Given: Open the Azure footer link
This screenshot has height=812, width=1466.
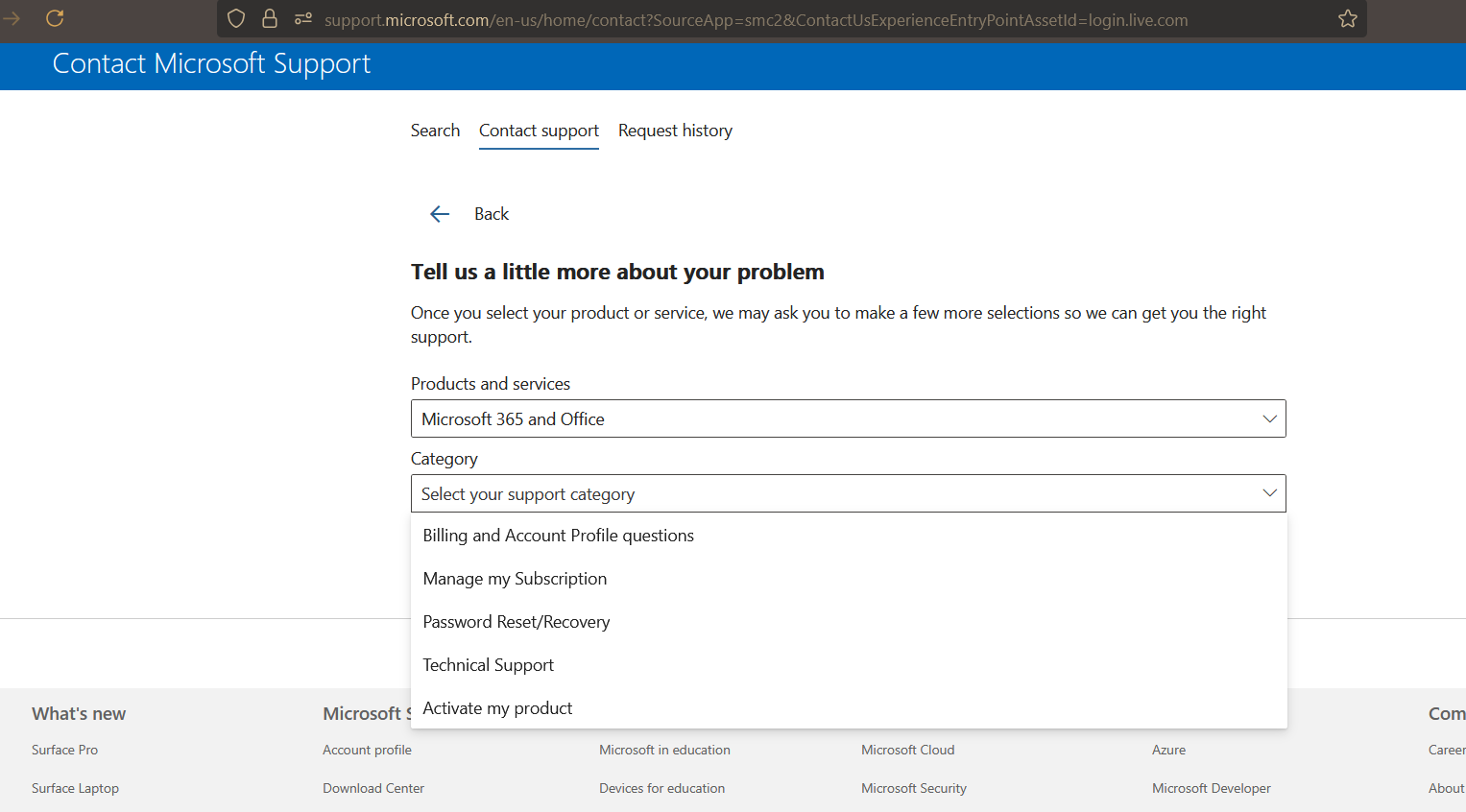Looking at the screenshot, I should (1168, 750).
